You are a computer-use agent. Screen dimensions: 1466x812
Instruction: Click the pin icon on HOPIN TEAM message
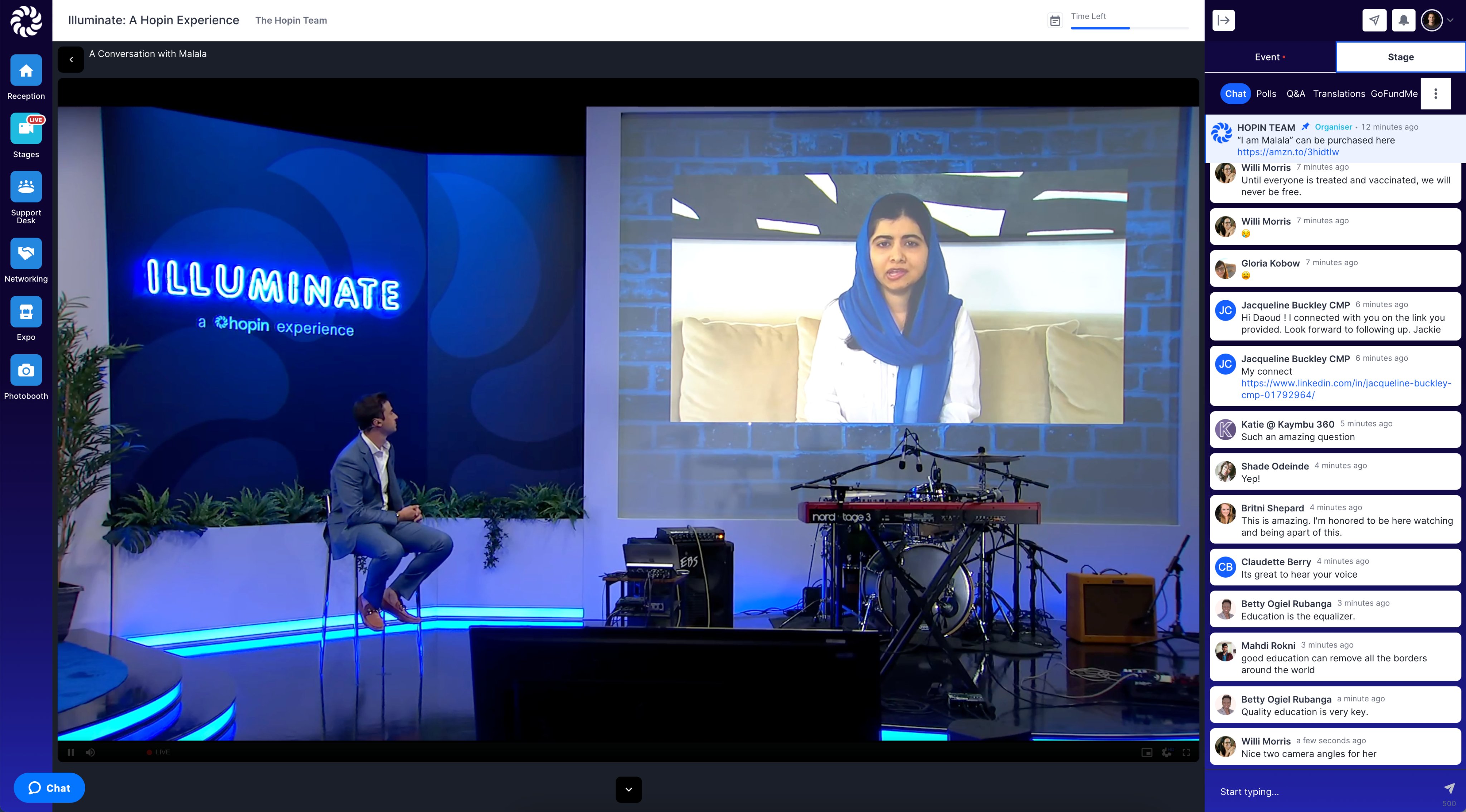click(x=1305, y=127)
